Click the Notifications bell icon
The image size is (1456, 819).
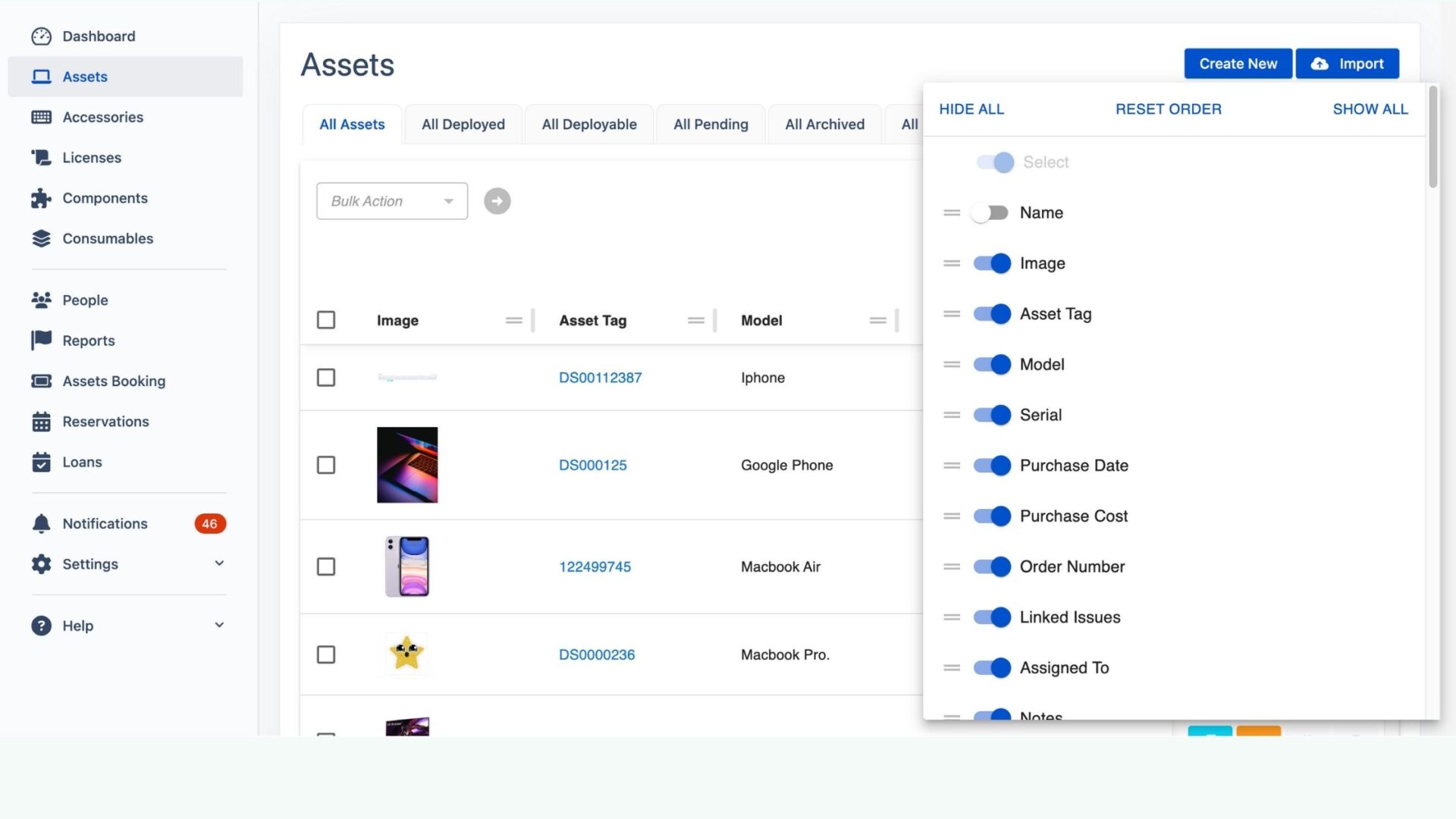[41, 524]
